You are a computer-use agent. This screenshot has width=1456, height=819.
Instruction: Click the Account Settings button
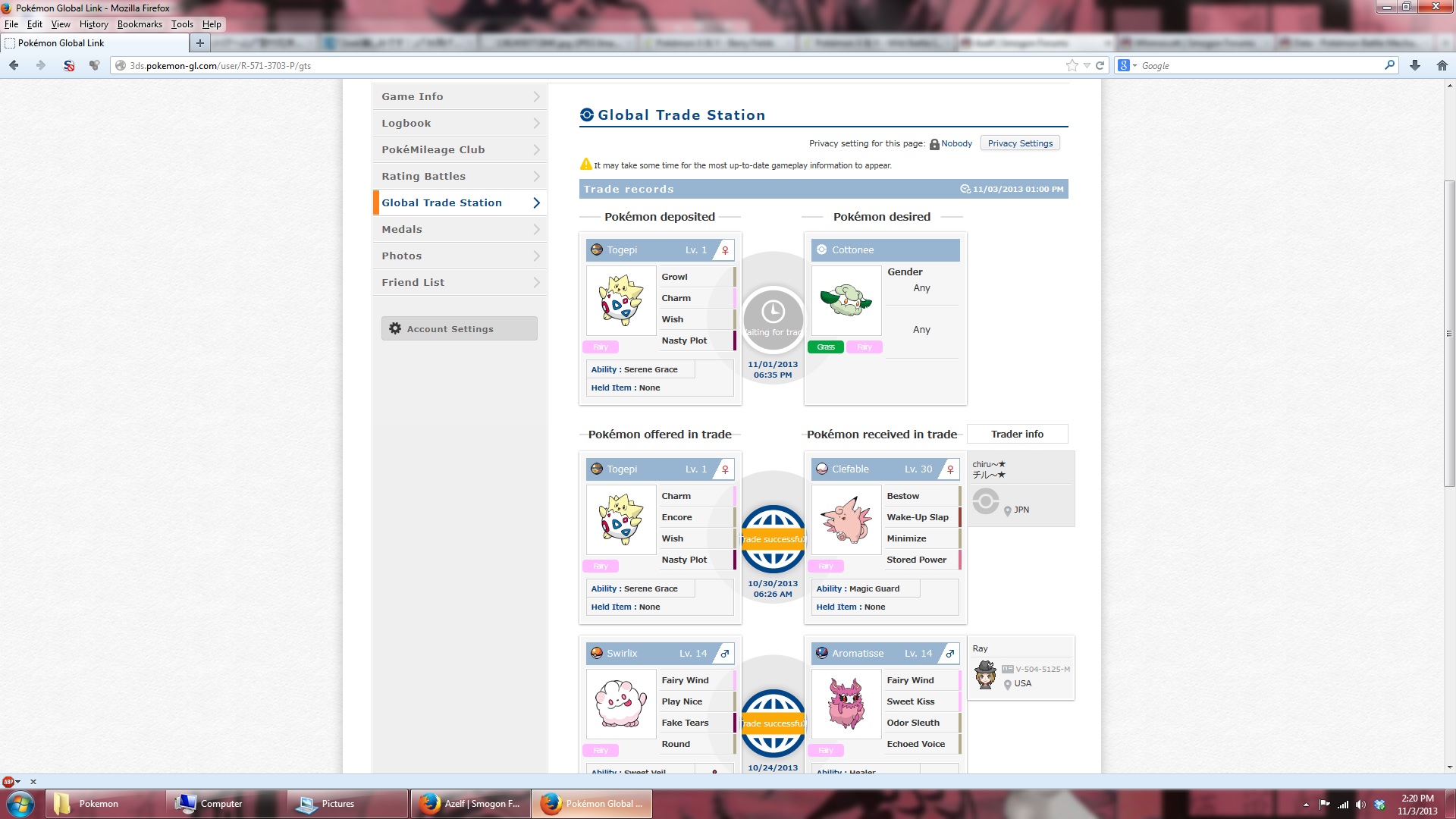coord(460,328)
